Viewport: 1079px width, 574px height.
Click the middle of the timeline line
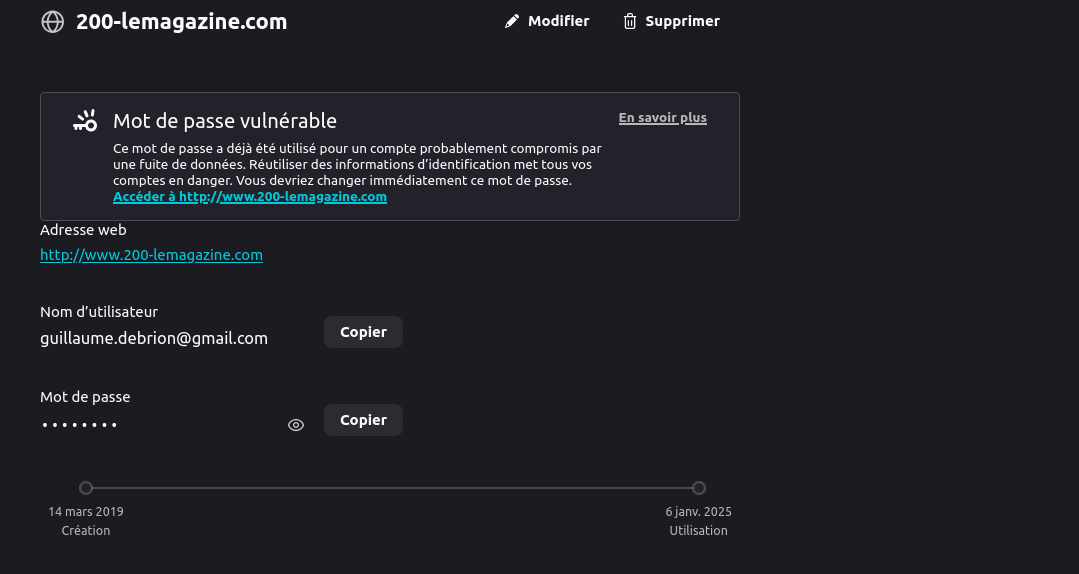(392, 488)
